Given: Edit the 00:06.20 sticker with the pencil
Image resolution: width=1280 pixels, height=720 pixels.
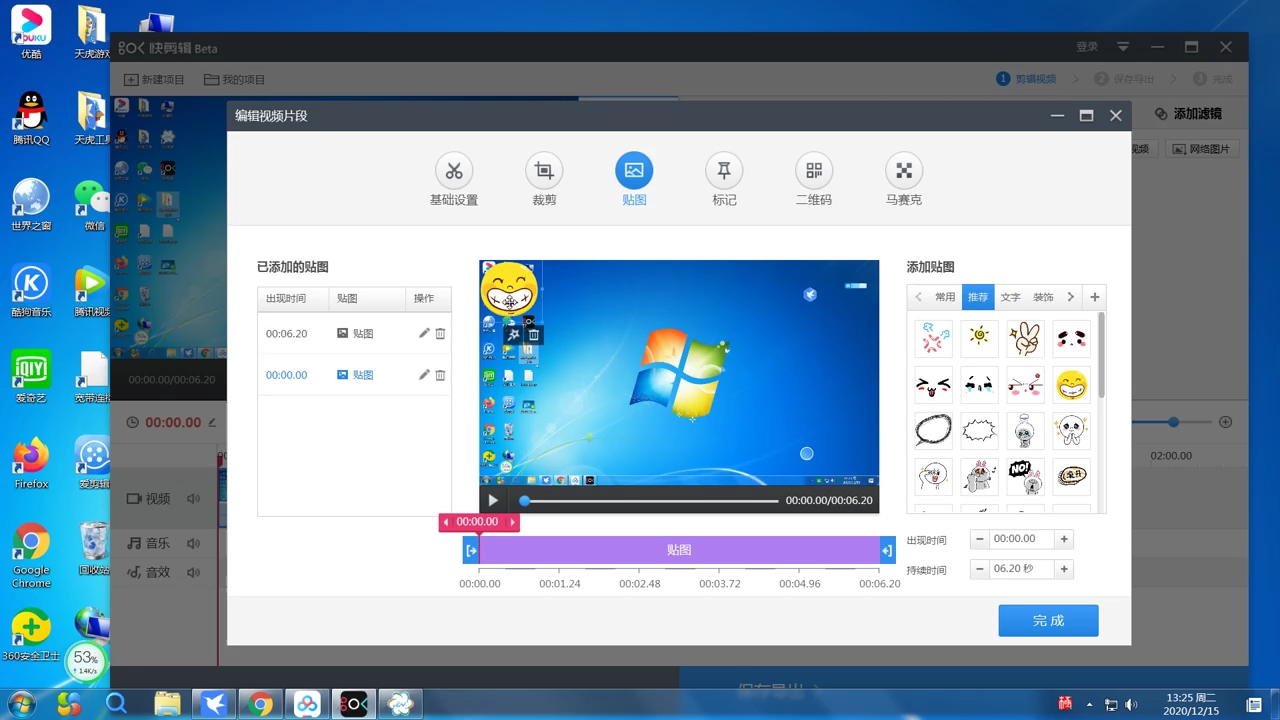Looking at the screenshot, I should pos(424,333).
